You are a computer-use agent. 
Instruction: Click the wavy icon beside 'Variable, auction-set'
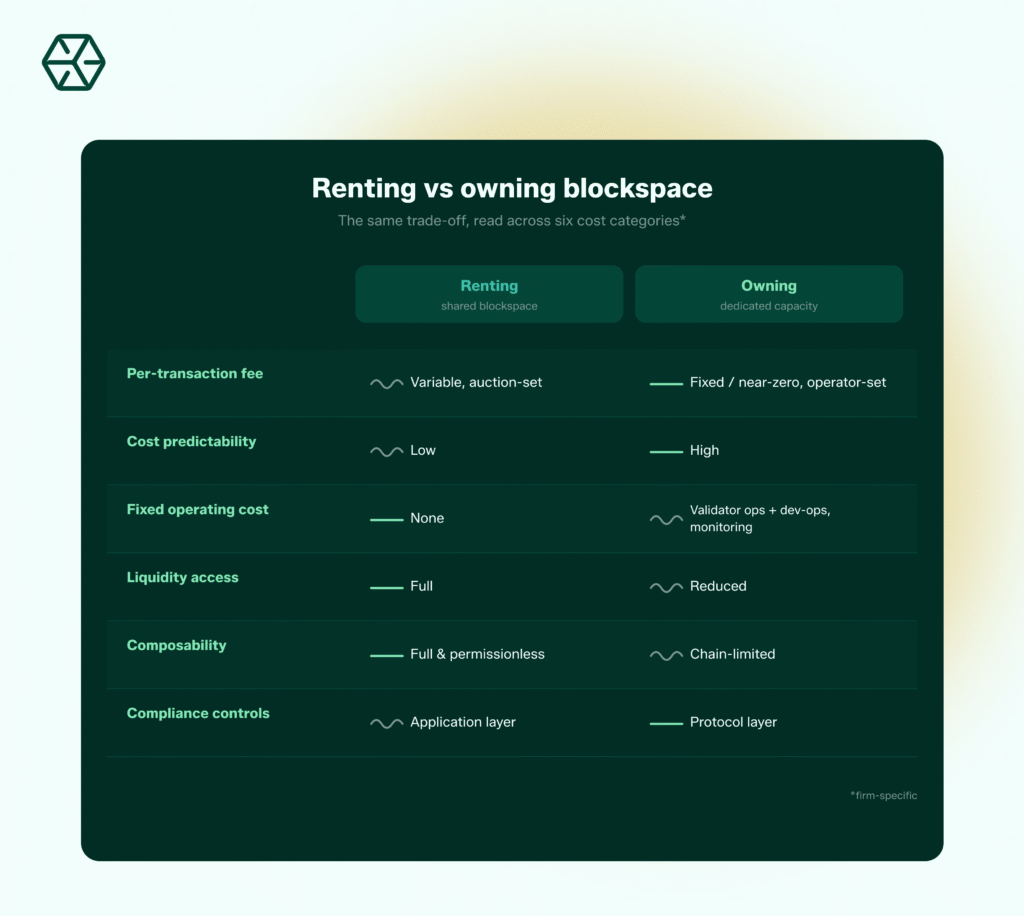click(387, 383)
